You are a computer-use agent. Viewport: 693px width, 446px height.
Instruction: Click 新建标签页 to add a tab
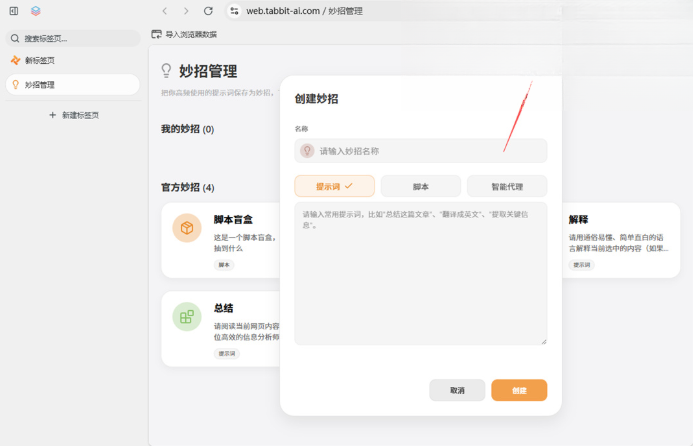74,115
